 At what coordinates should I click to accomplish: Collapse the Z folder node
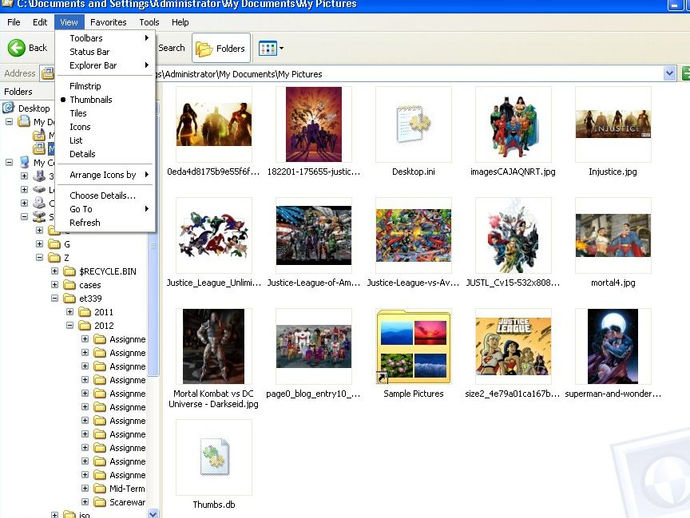pyautogui.click(x=39, y=257)
